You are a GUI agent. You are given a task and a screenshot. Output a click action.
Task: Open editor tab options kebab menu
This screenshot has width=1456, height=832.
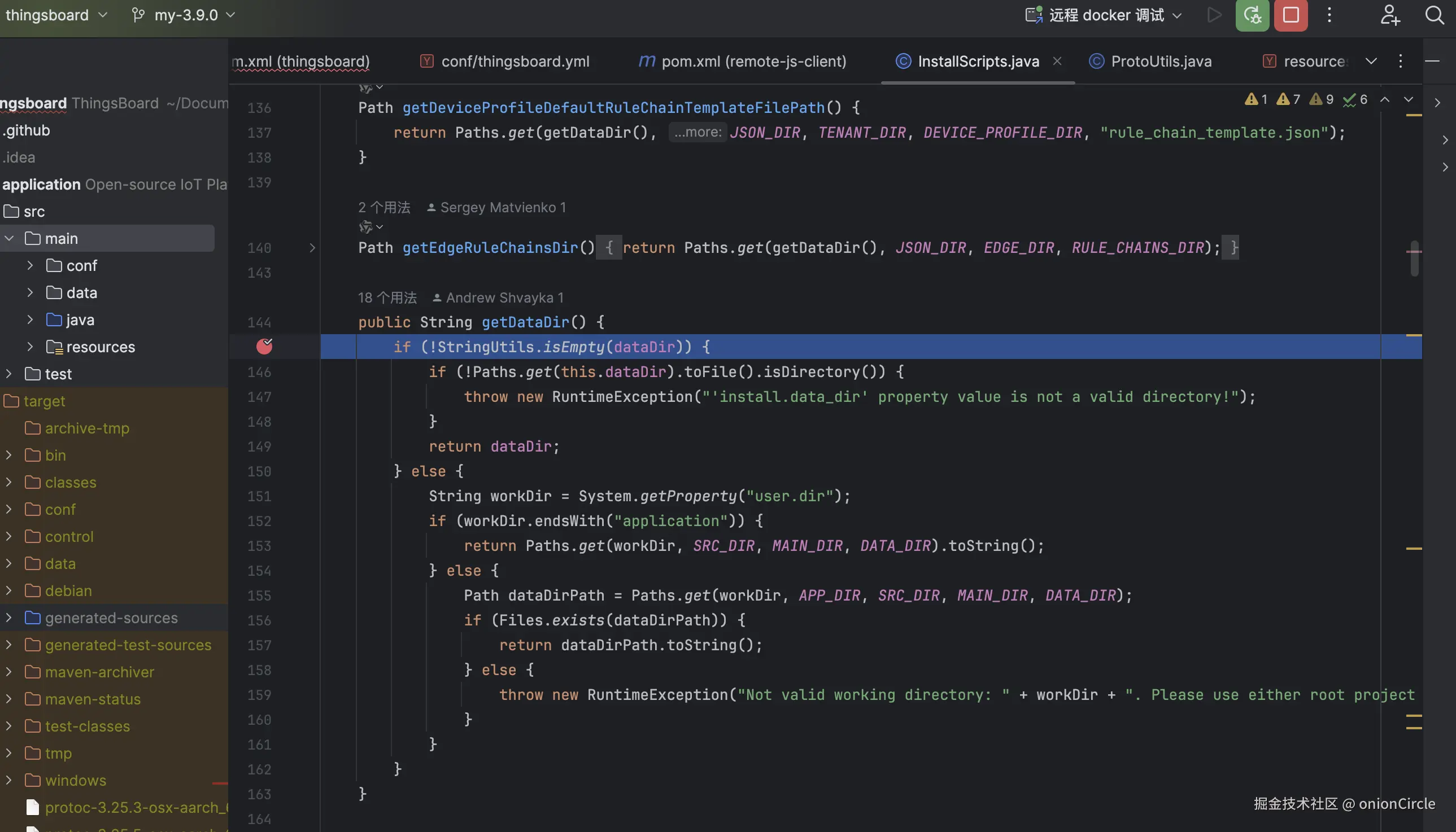click(x=1401, y=61)
